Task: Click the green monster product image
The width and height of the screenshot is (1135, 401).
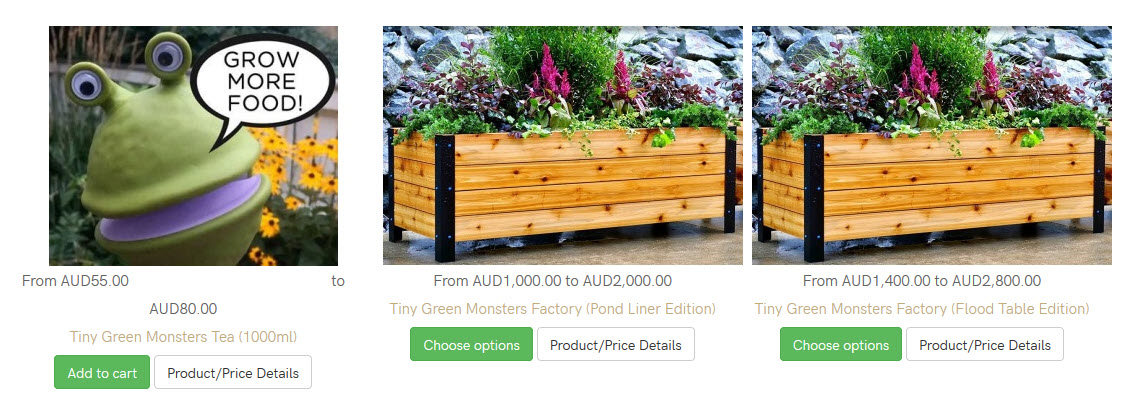Action: click(x=193, y=145)
